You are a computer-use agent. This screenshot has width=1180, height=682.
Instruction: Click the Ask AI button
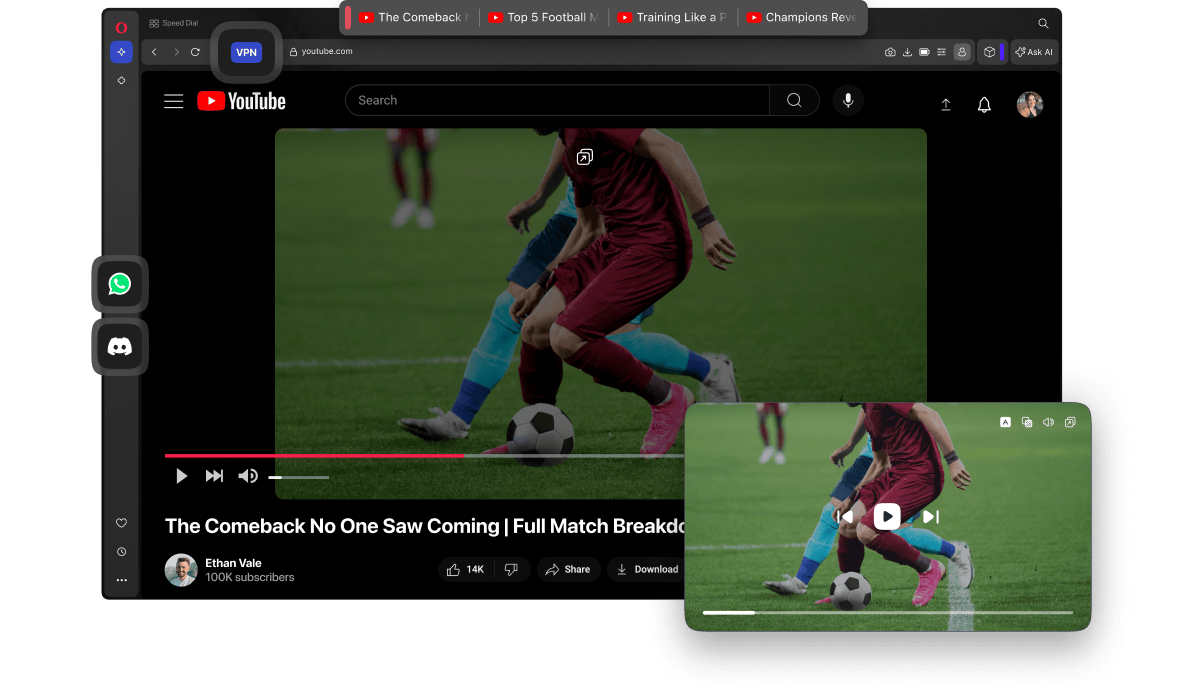1034,52
